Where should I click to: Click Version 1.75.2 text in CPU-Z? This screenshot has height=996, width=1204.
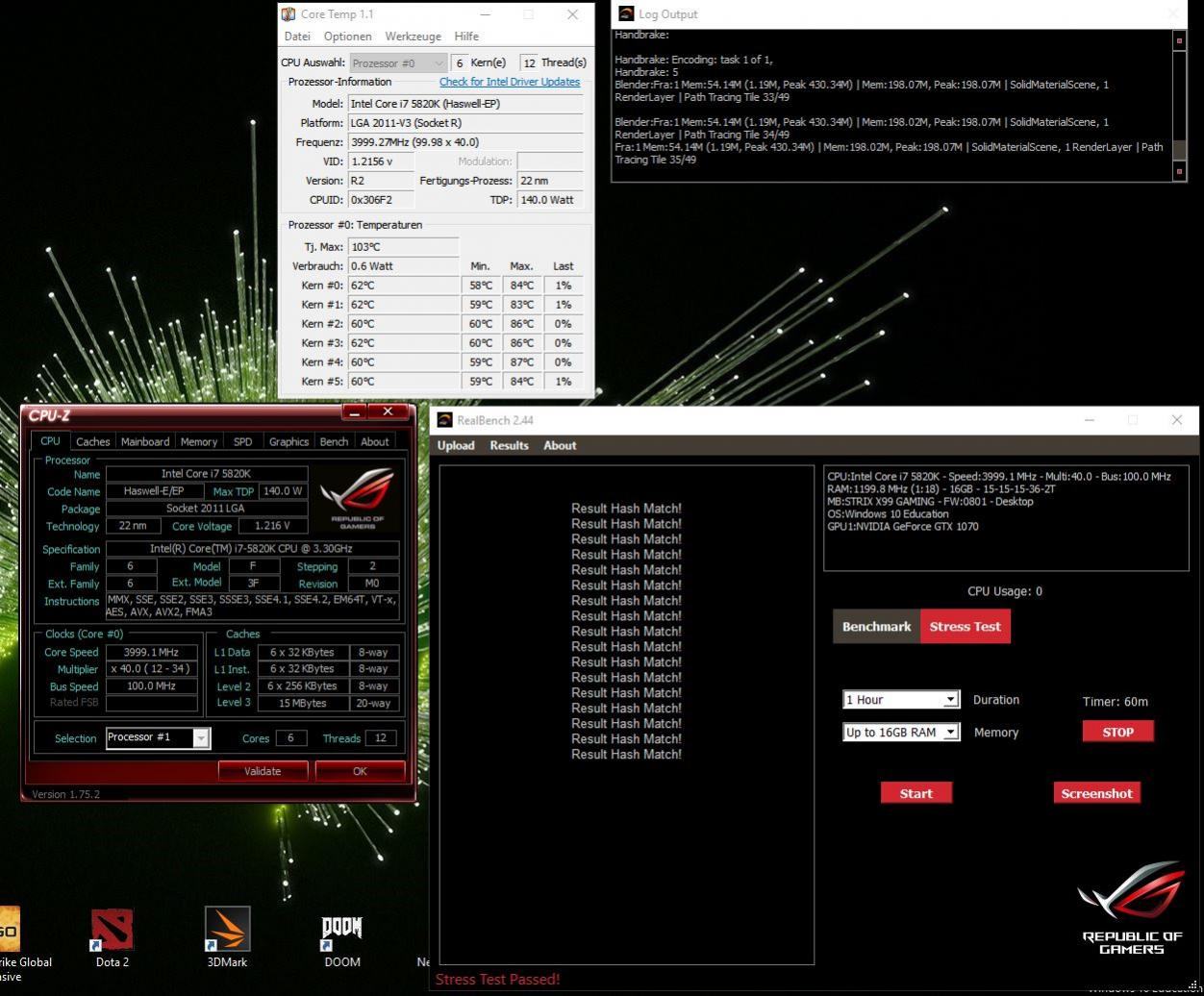click(x=65, y=794)
